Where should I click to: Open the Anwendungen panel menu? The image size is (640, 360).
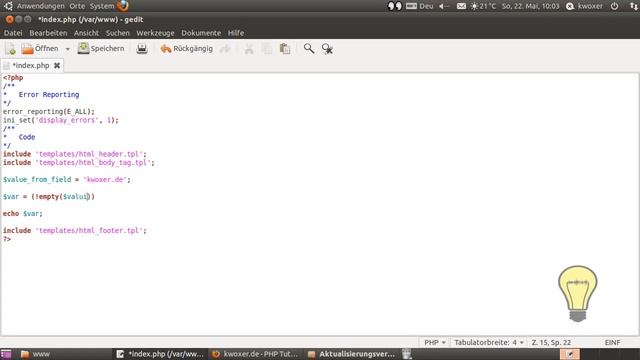point(40,6)
